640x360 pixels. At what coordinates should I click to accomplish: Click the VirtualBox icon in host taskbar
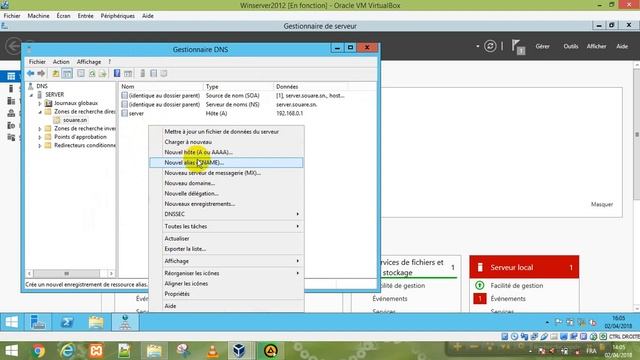click(240, 351)
